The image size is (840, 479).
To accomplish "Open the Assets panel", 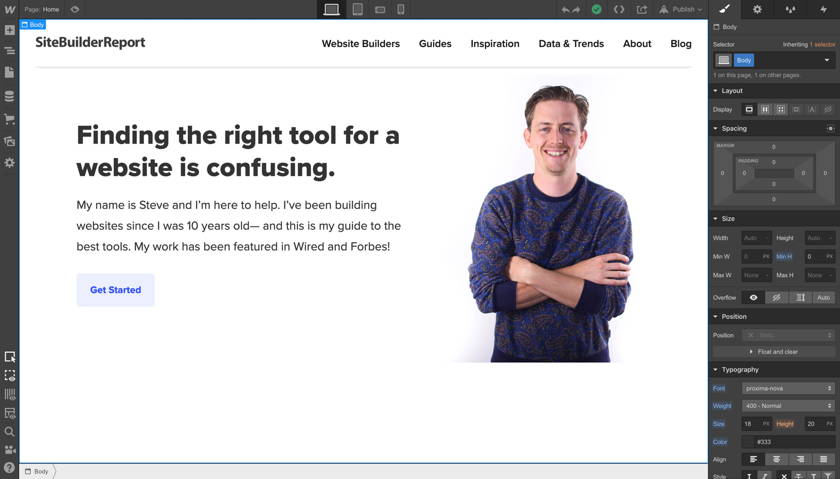I will [x=10, y=141].
